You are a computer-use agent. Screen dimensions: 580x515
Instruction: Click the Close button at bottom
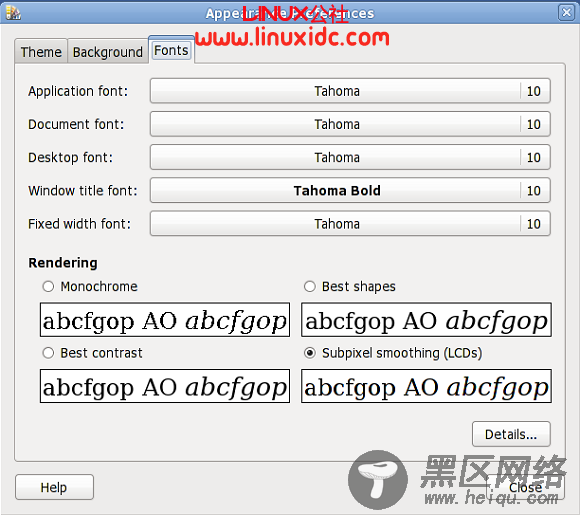[525, 487]
